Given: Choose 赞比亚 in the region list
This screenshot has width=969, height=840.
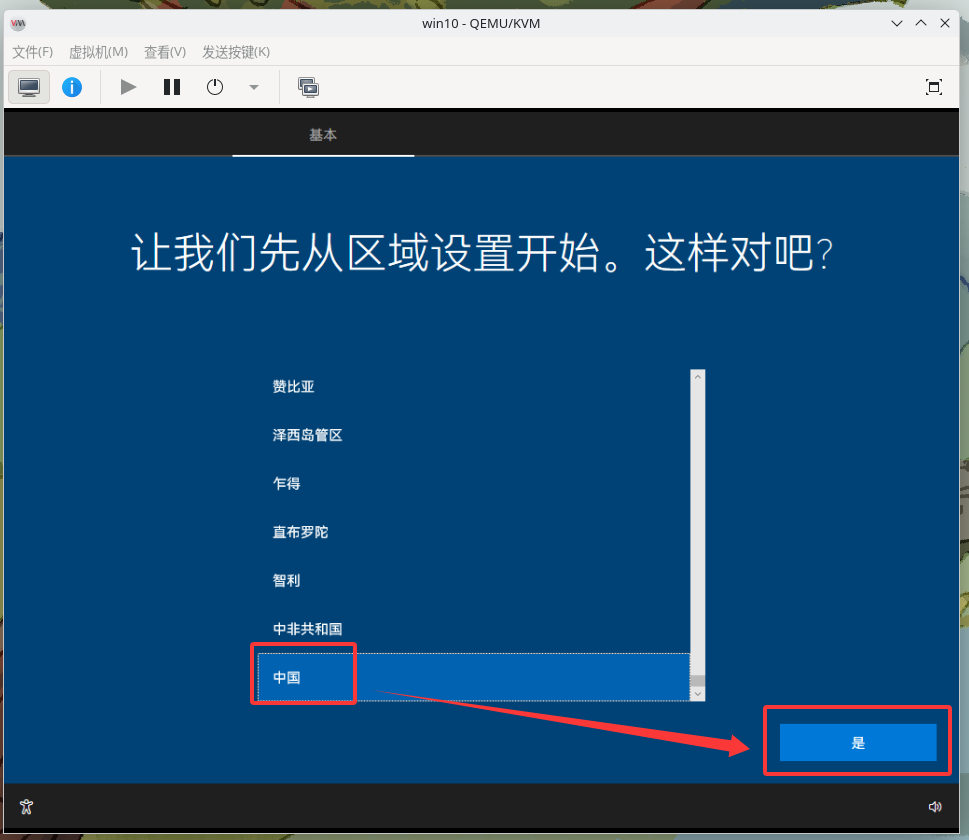Looking at the screenshot, I should tap(474, 386).
